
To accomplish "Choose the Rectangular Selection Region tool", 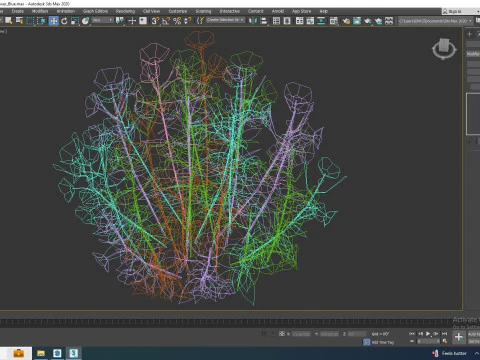I will click(30, 21).
